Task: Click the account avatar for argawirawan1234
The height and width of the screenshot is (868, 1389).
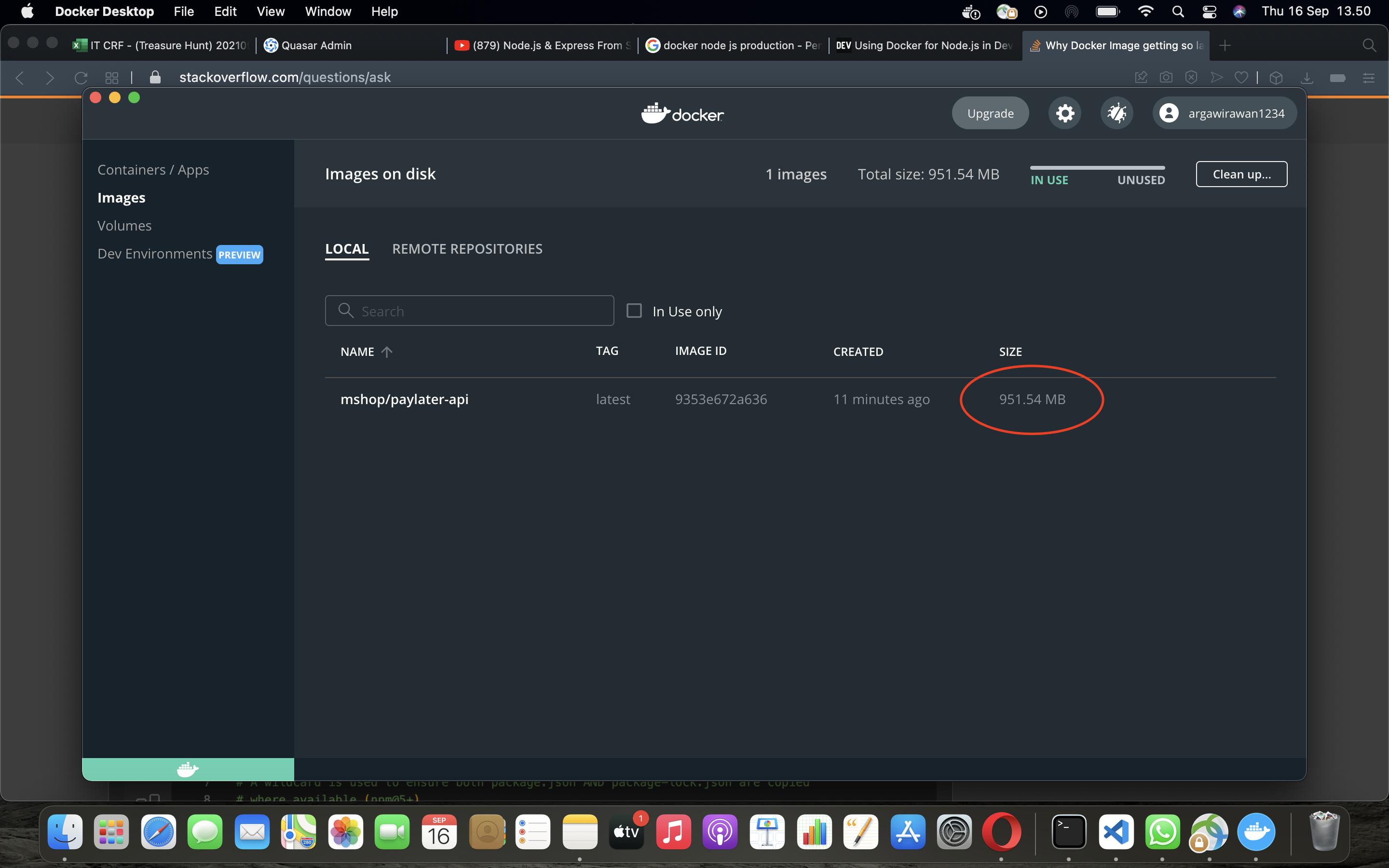Action: [x=1169, y=113]
